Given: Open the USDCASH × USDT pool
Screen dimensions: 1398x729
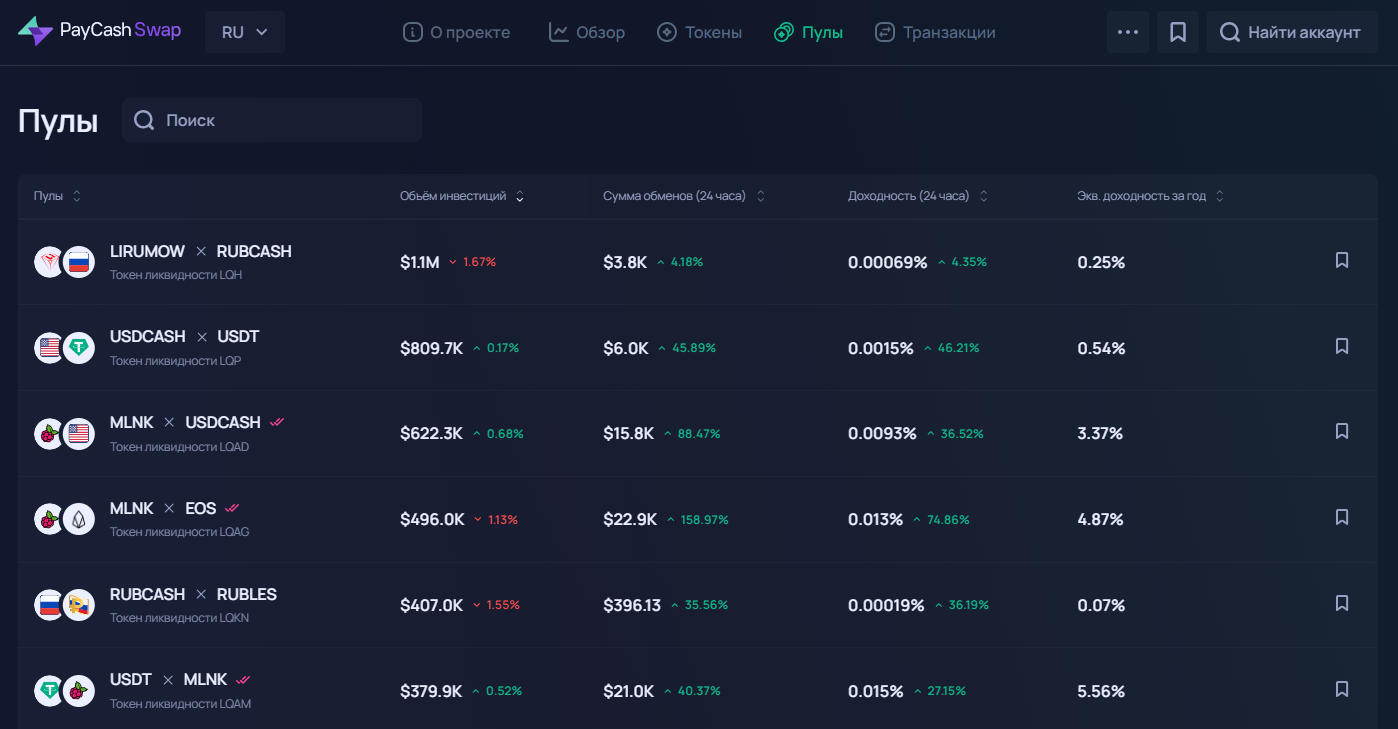Looking at the screenshot, I should [185, 337].
